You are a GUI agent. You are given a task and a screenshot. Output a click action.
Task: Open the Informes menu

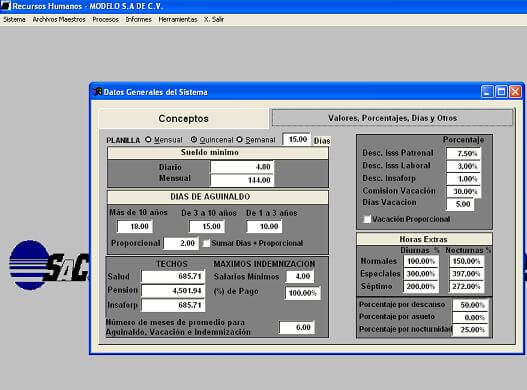coord(138,20)
